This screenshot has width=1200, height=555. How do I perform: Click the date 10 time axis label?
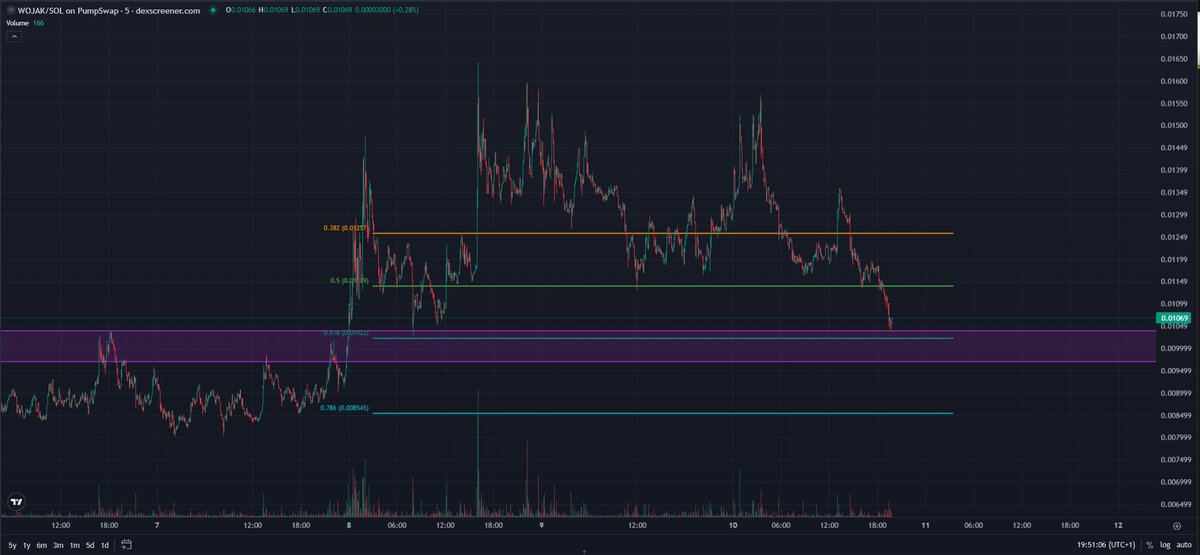pyautogui.click(x=733, y=524)
